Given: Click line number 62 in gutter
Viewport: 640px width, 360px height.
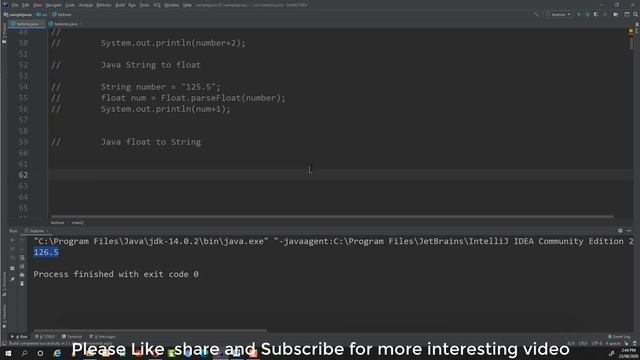Looking at the screenshot, I should tap(23, 175).
